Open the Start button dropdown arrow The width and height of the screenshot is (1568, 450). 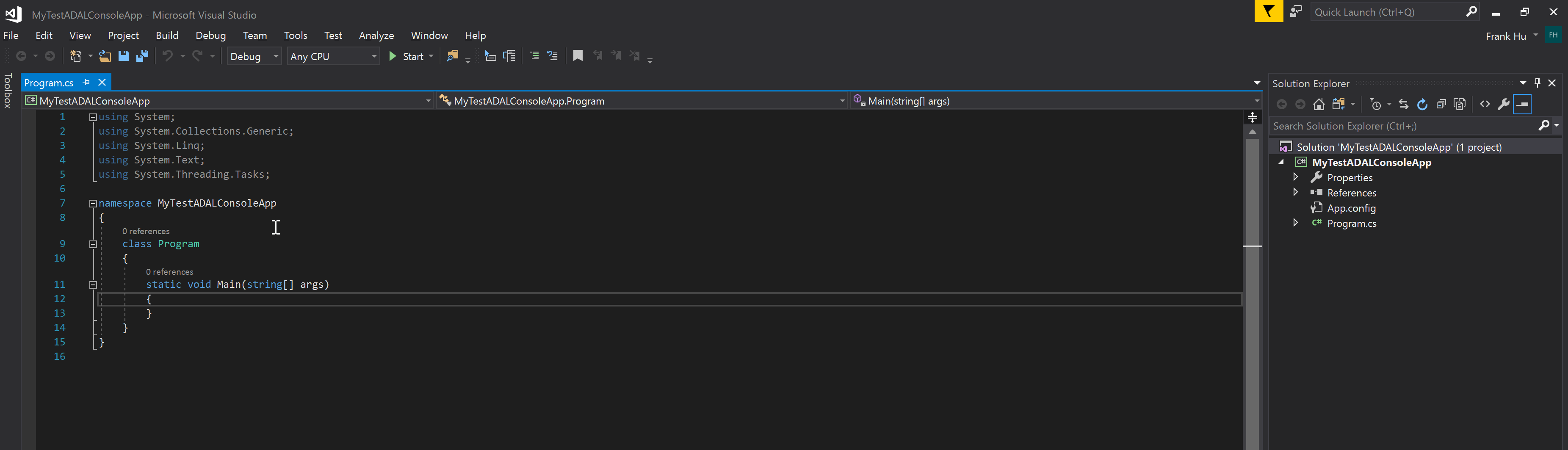click(x=431, y=56)
